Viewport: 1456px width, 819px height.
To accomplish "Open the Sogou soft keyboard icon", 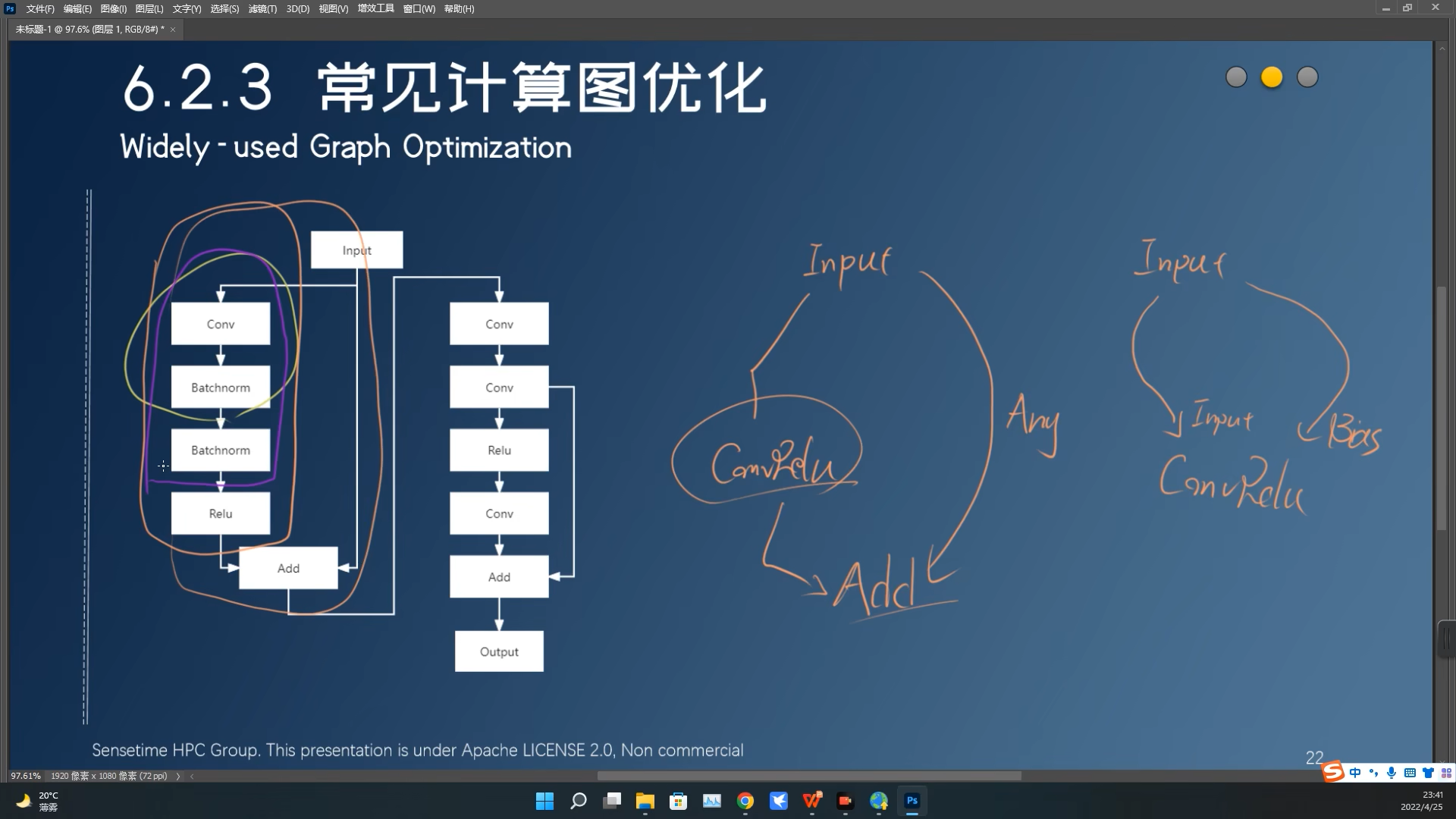I will [1410, 773].
